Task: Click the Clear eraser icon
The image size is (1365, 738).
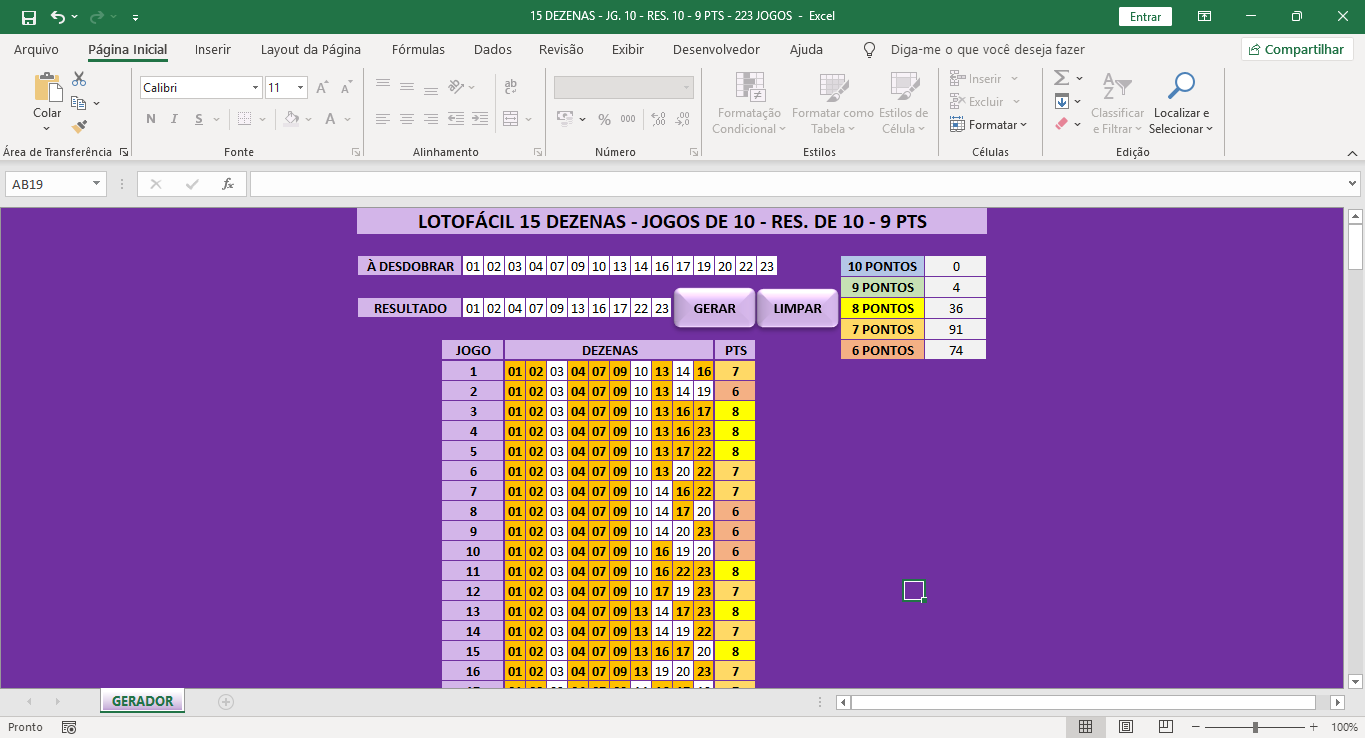Action: [1062, 124]
